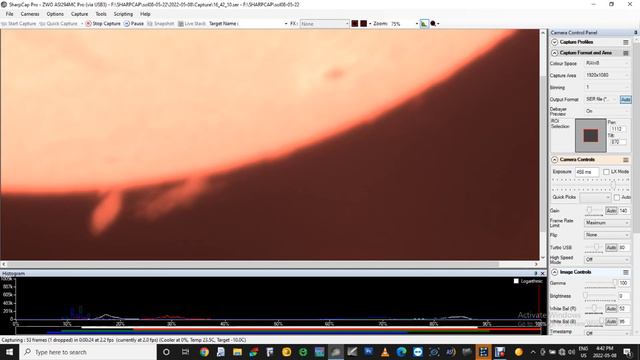Open the Debayer Preview dropdown
The width and height of the screenshot is (640, 360).
(x=607, y=111)
